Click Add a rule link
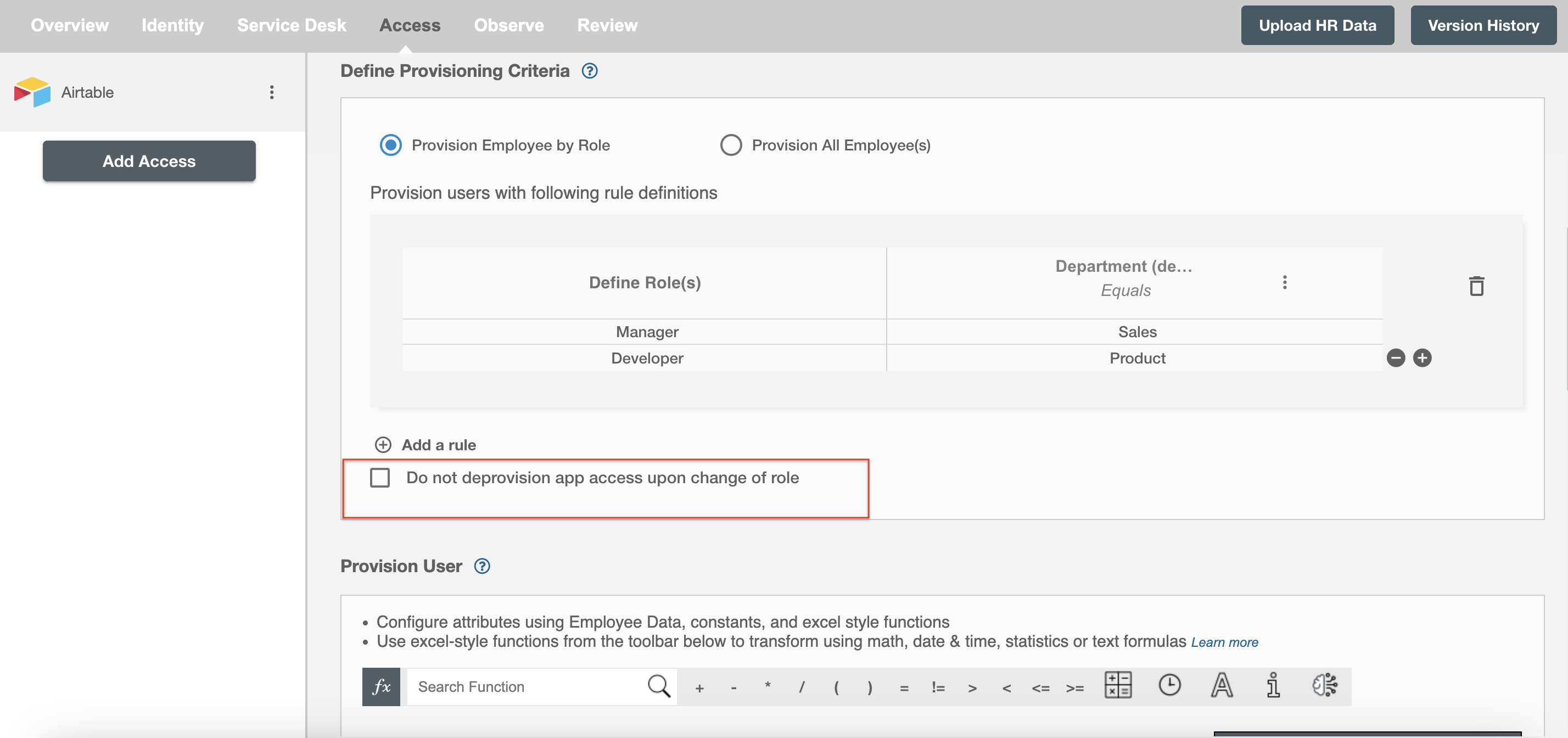The height and width of the screenshot is (738, 1568). 438,445
